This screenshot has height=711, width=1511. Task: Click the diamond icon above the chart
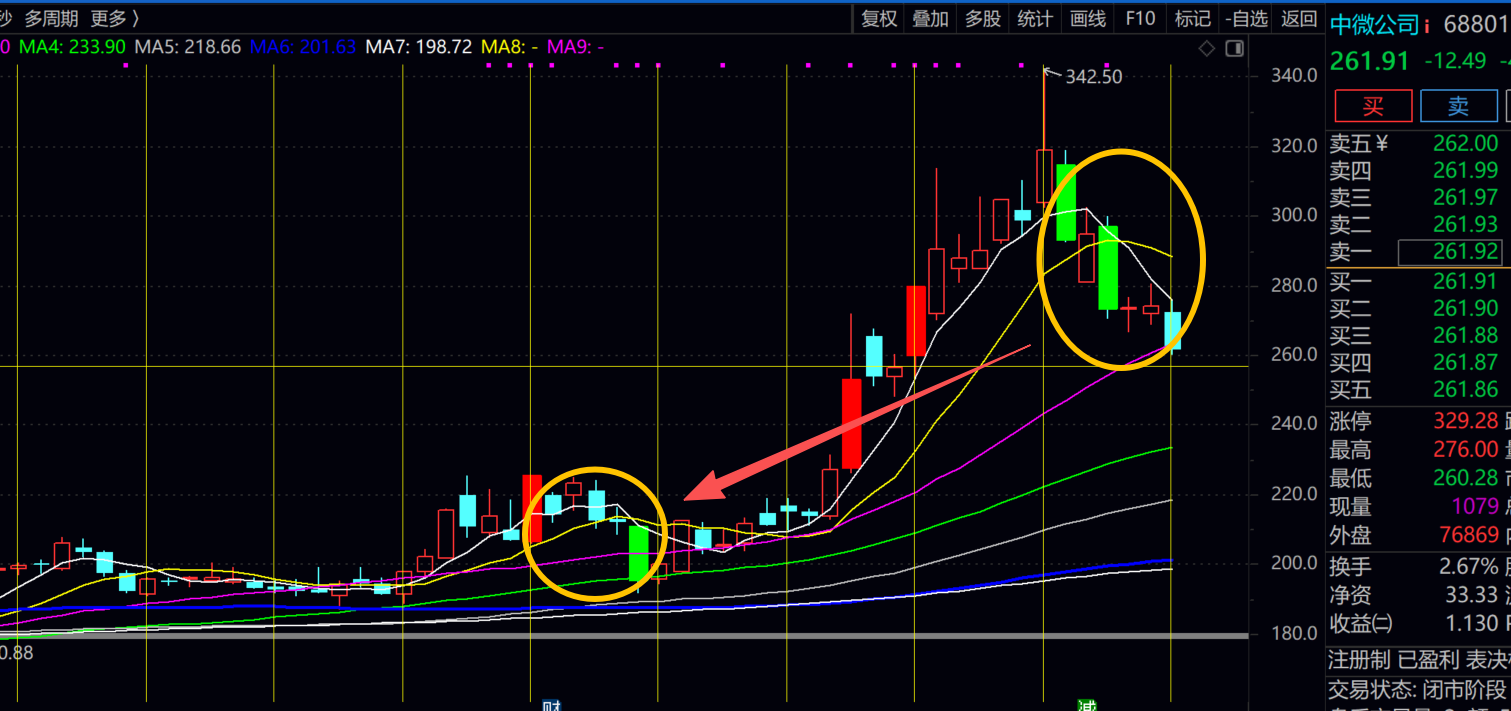pos(1207,48)
